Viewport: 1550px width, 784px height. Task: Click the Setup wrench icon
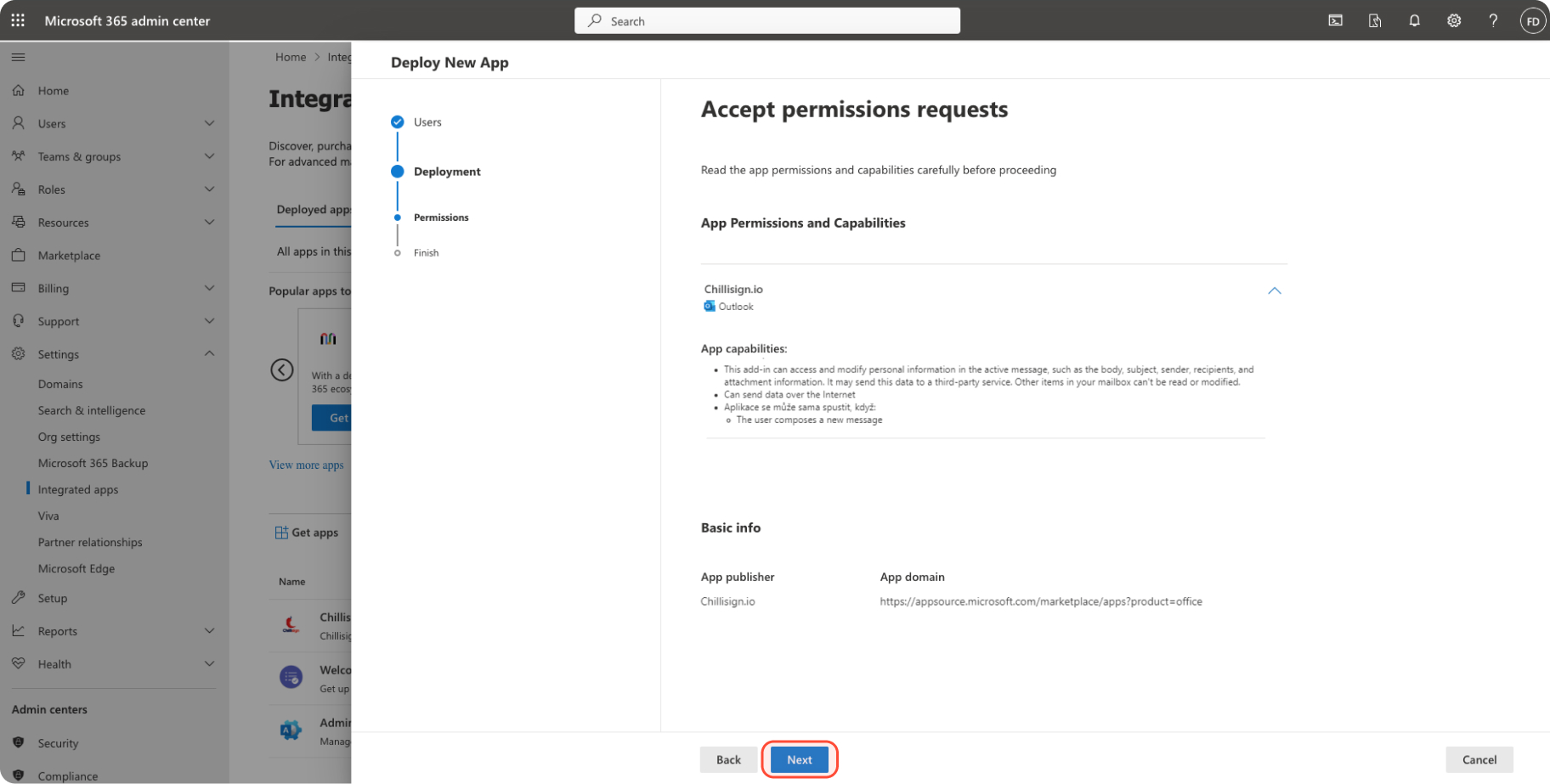(x=18, y=598)
